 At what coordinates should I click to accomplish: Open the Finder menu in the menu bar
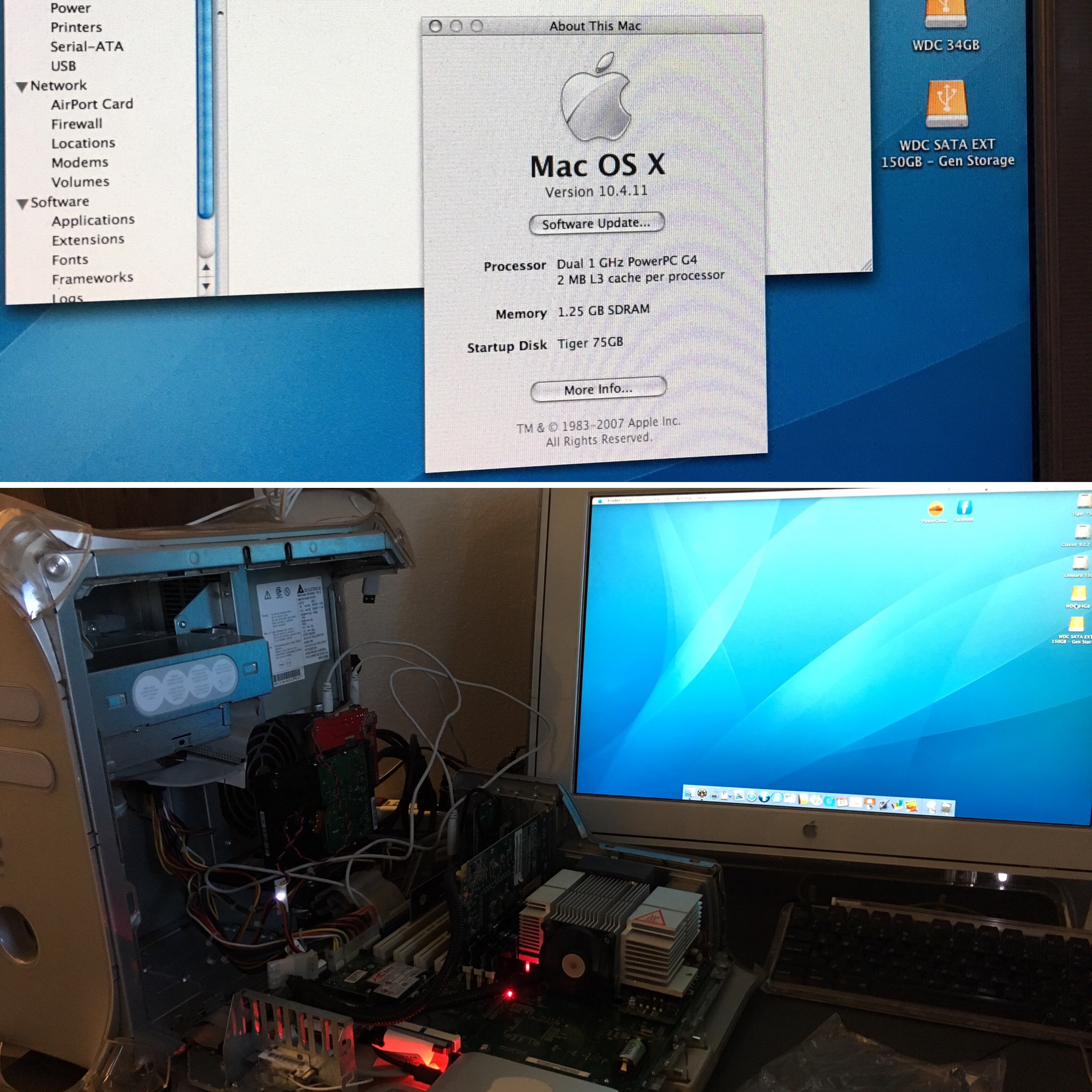click(614, 500)
